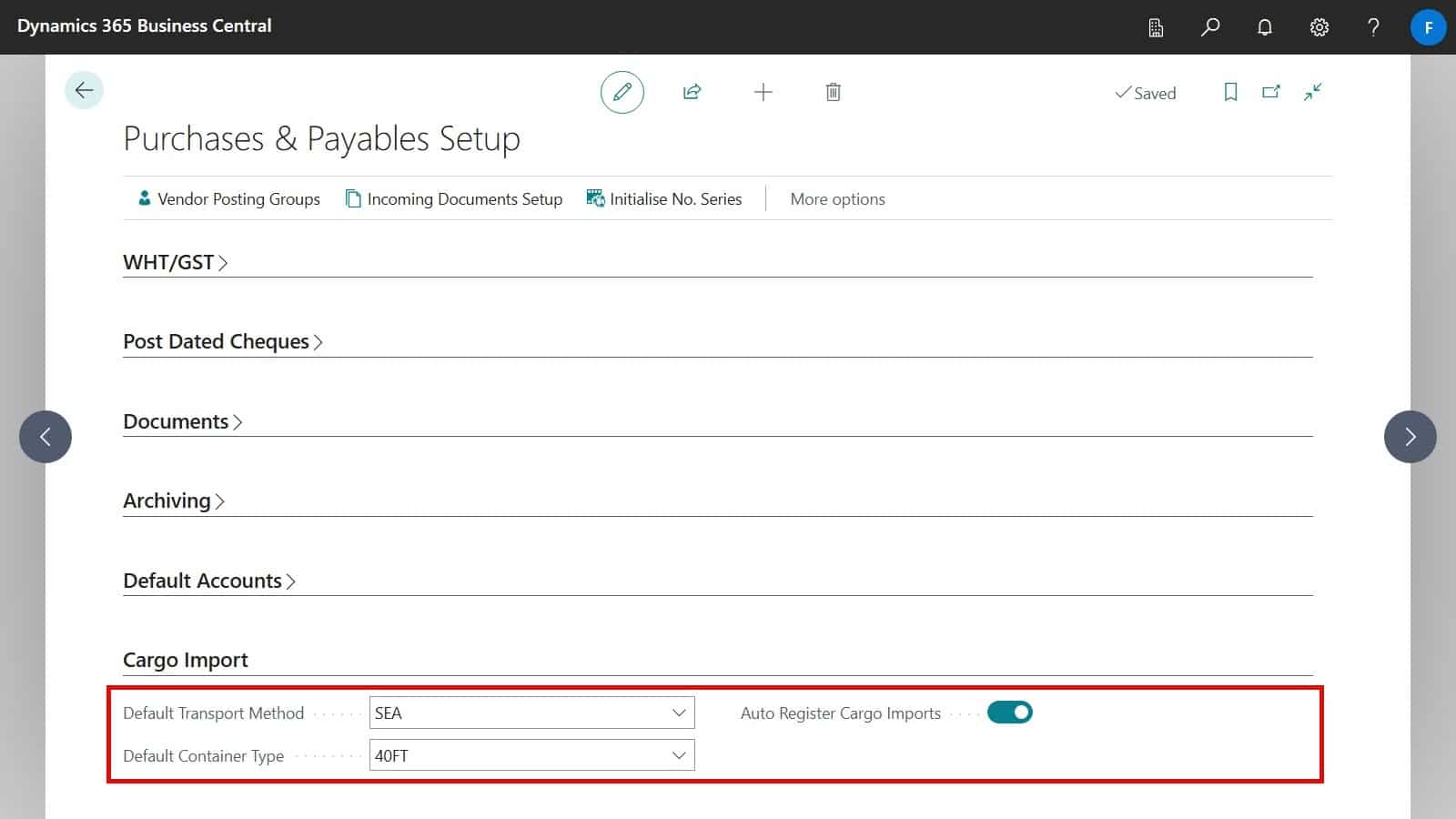The image size is (1456, 819).
Task: Expand the Post Dated Cheques section
Action: 222,342
